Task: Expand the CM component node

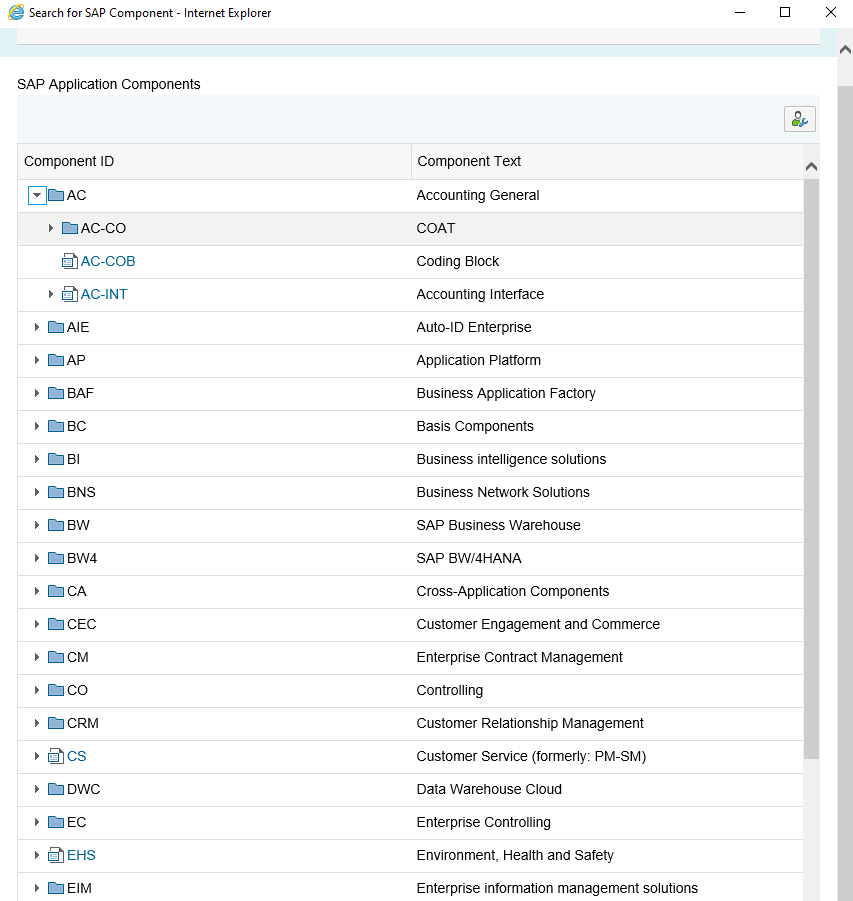Action: point(37,657)
